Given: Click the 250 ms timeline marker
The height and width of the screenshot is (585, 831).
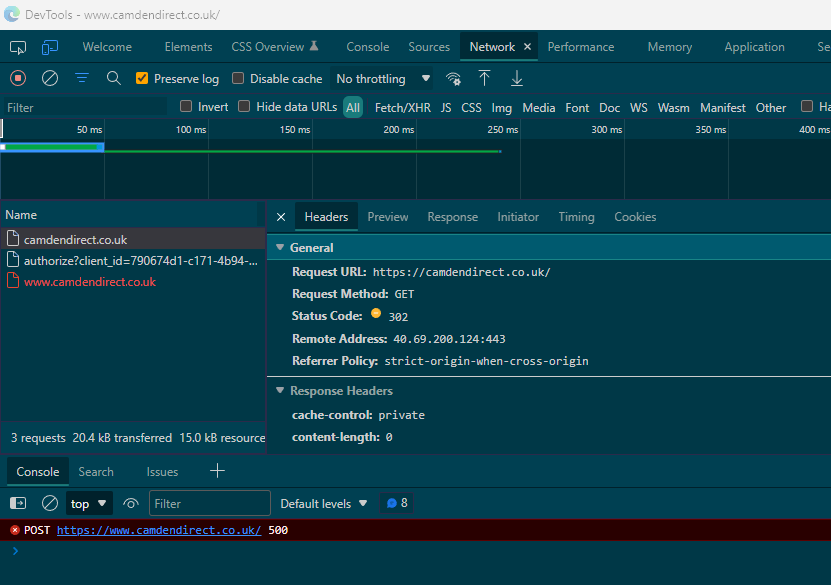Looking at the screenshot, I should pyautogui.click(x=502, y=129).
